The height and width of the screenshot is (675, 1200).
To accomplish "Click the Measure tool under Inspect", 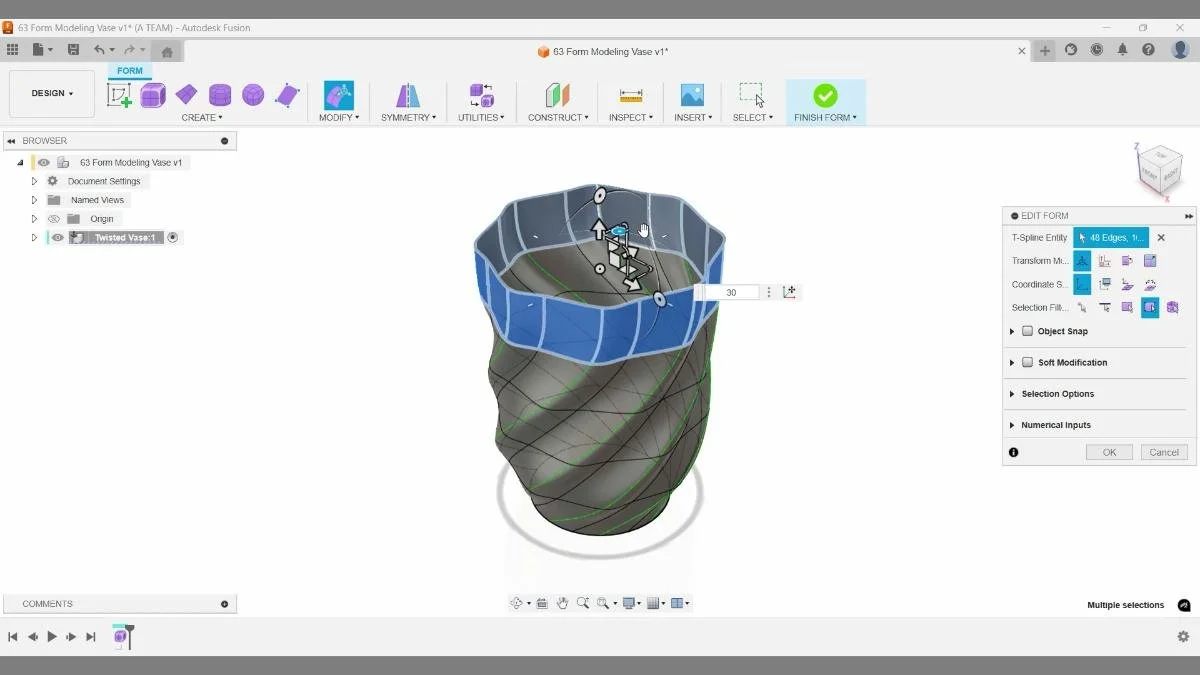I will click(630, 95).
